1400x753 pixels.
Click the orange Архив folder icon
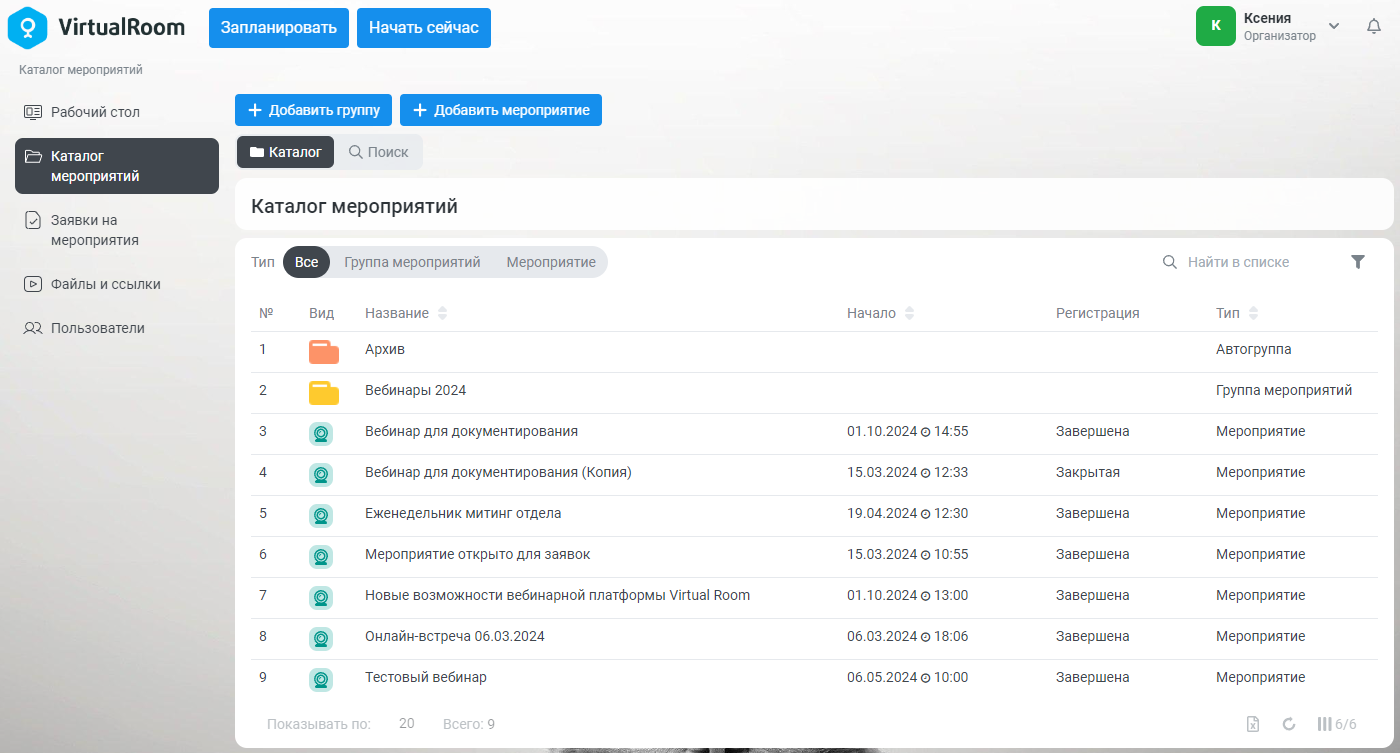click(324, 351)
